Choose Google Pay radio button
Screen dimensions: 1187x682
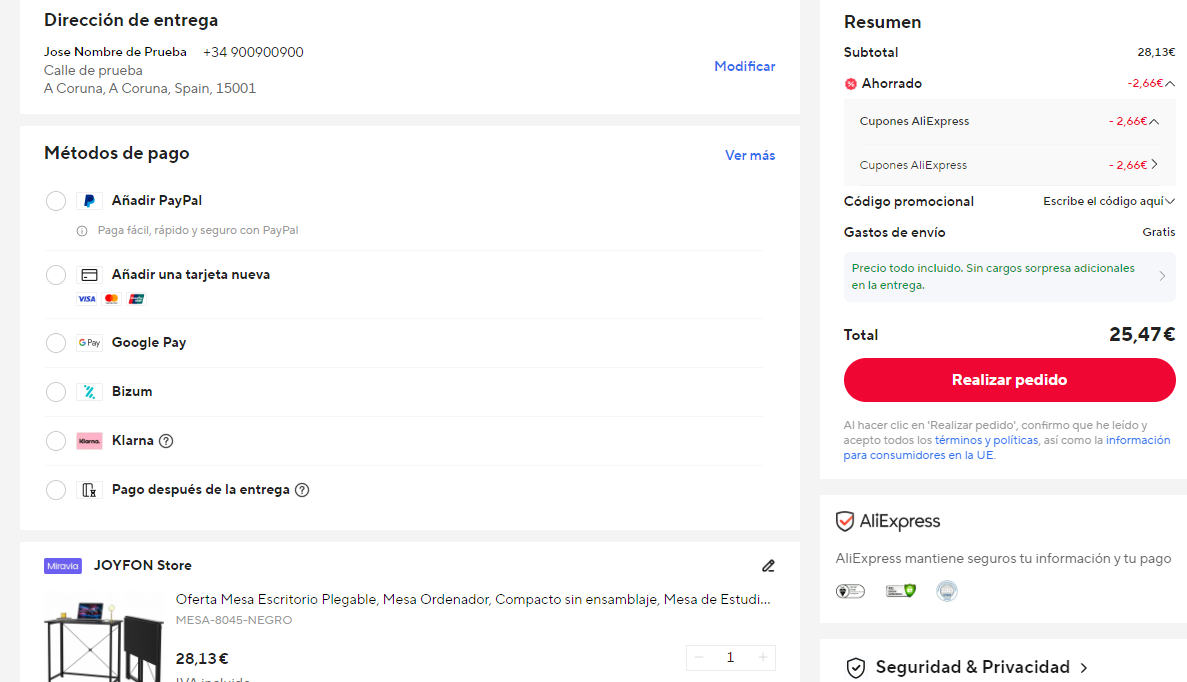[56, 343]
